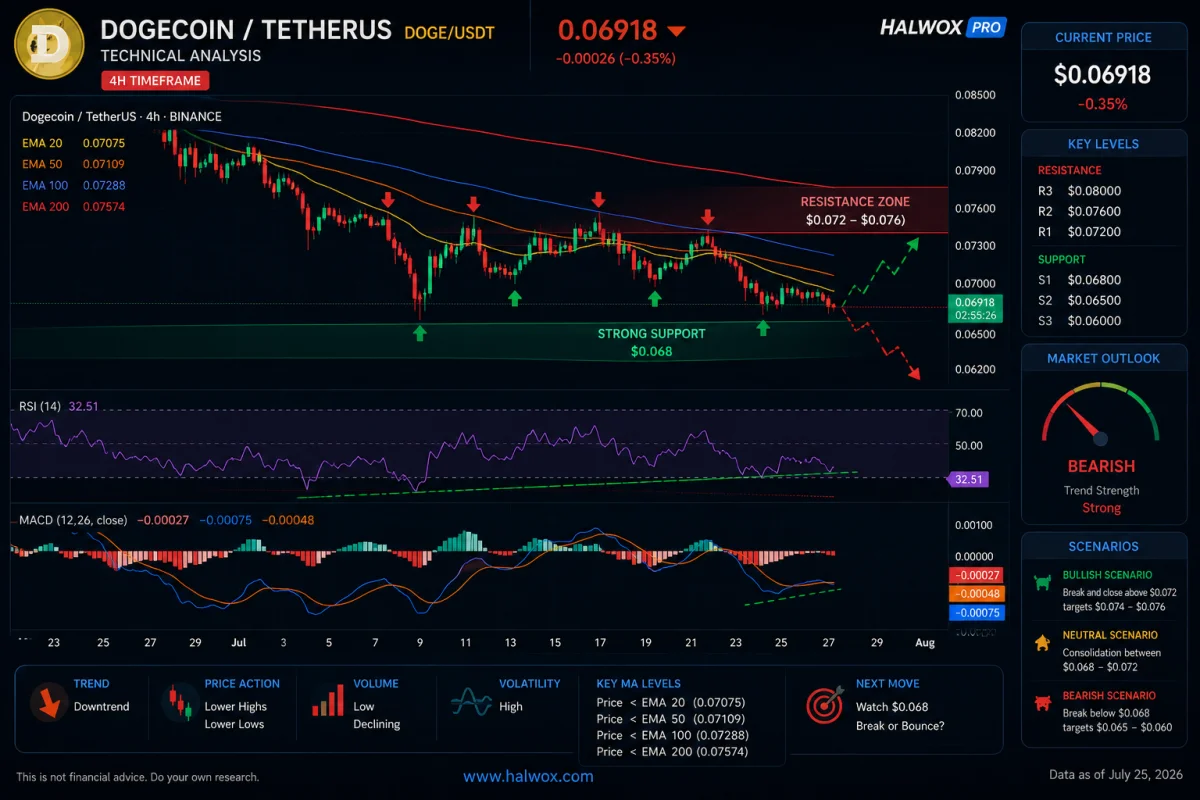Click the S2 $0.06500 support level
This screenshot has width=1200, height=800.
1079,300
